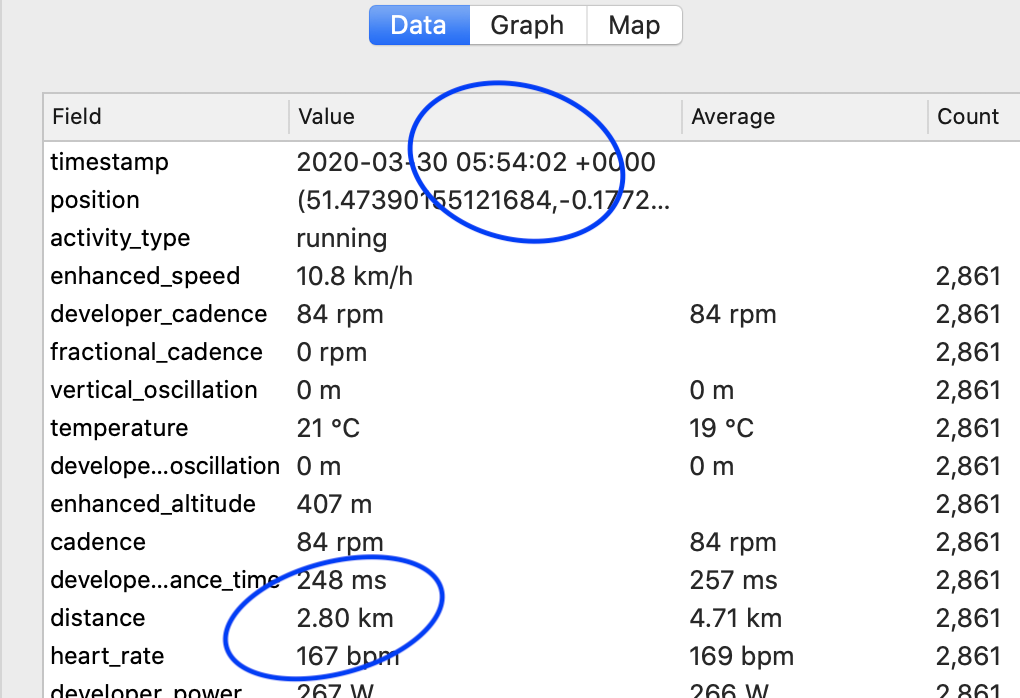Image resolution: width=1020 pixels, height=698 pixels.
Task: Select the fractional_cadence row
Action: 156,352
